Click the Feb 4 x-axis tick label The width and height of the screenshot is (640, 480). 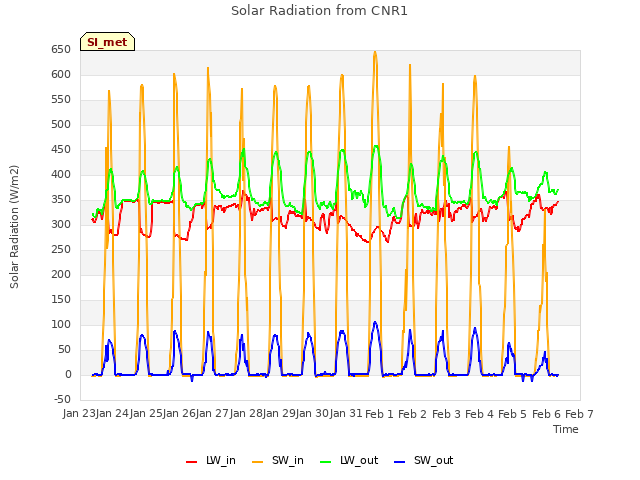coord(480,414)
